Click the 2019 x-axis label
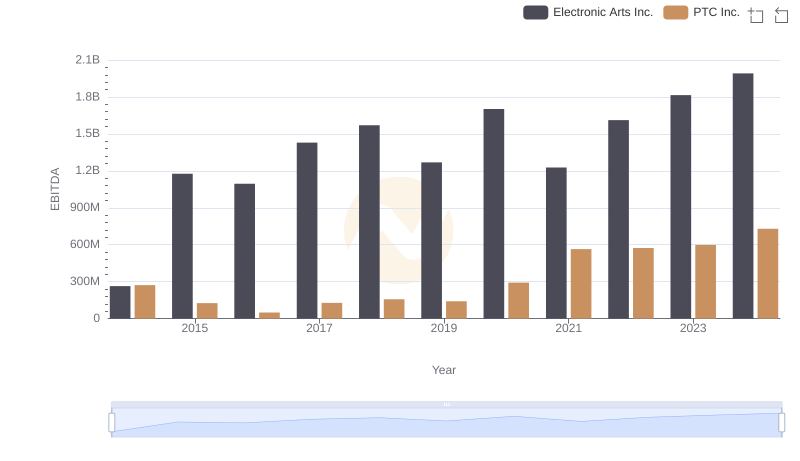 click(444, 328)
